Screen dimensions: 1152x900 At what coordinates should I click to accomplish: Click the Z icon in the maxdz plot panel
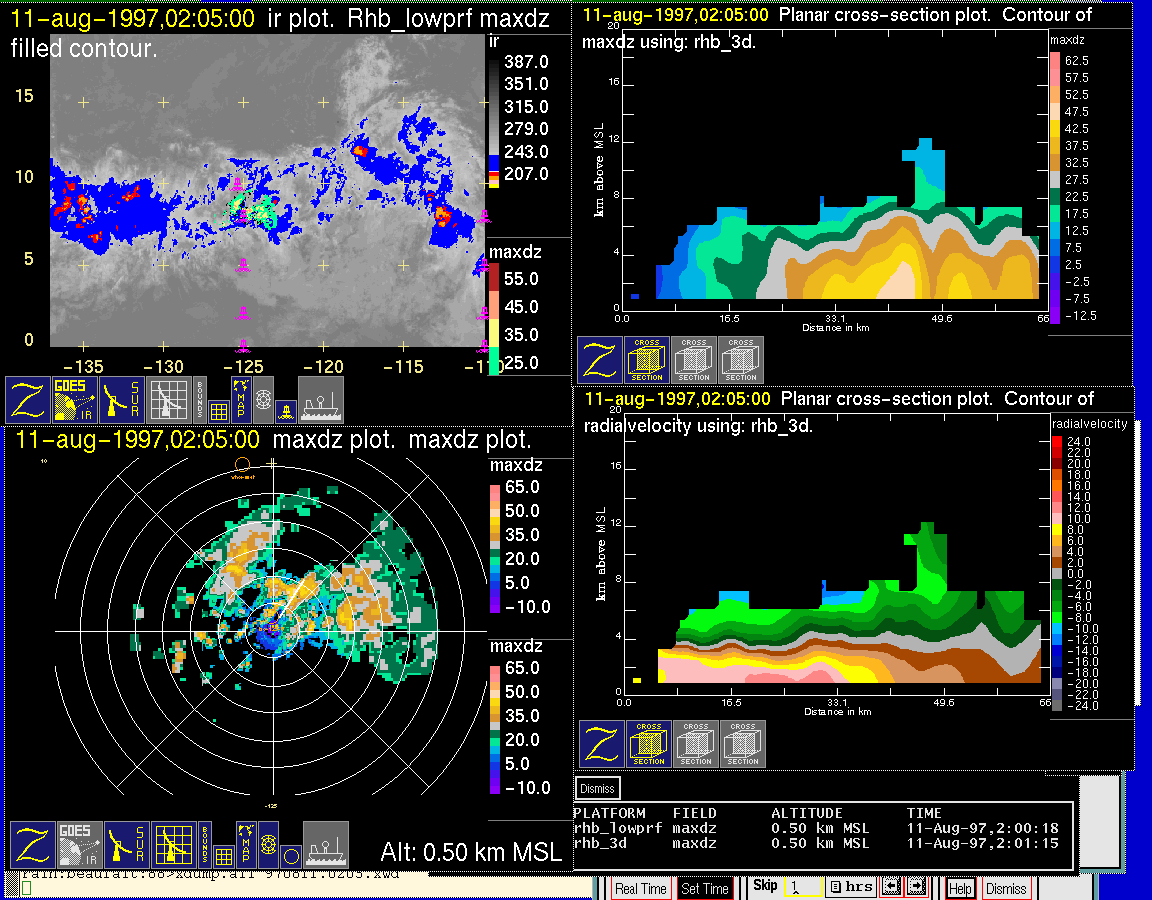[32, 844]
